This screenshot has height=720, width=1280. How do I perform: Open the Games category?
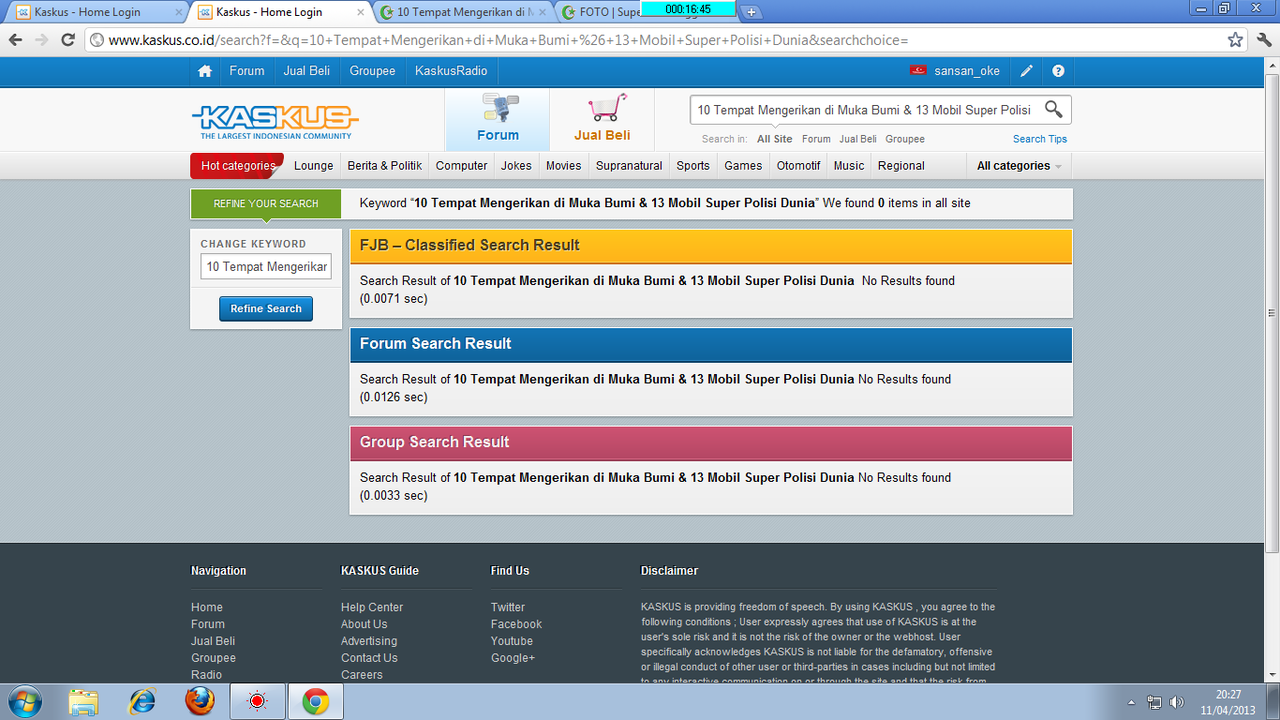tap(743, 166)
